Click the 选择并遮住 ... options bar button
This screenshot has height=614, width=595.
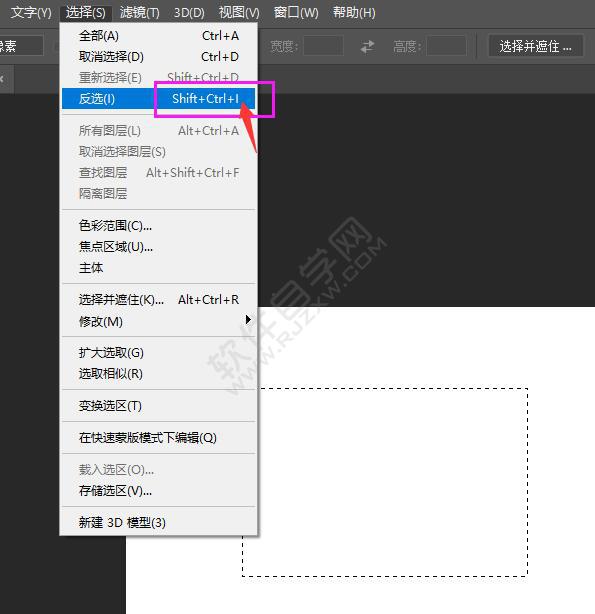[535, 47]
